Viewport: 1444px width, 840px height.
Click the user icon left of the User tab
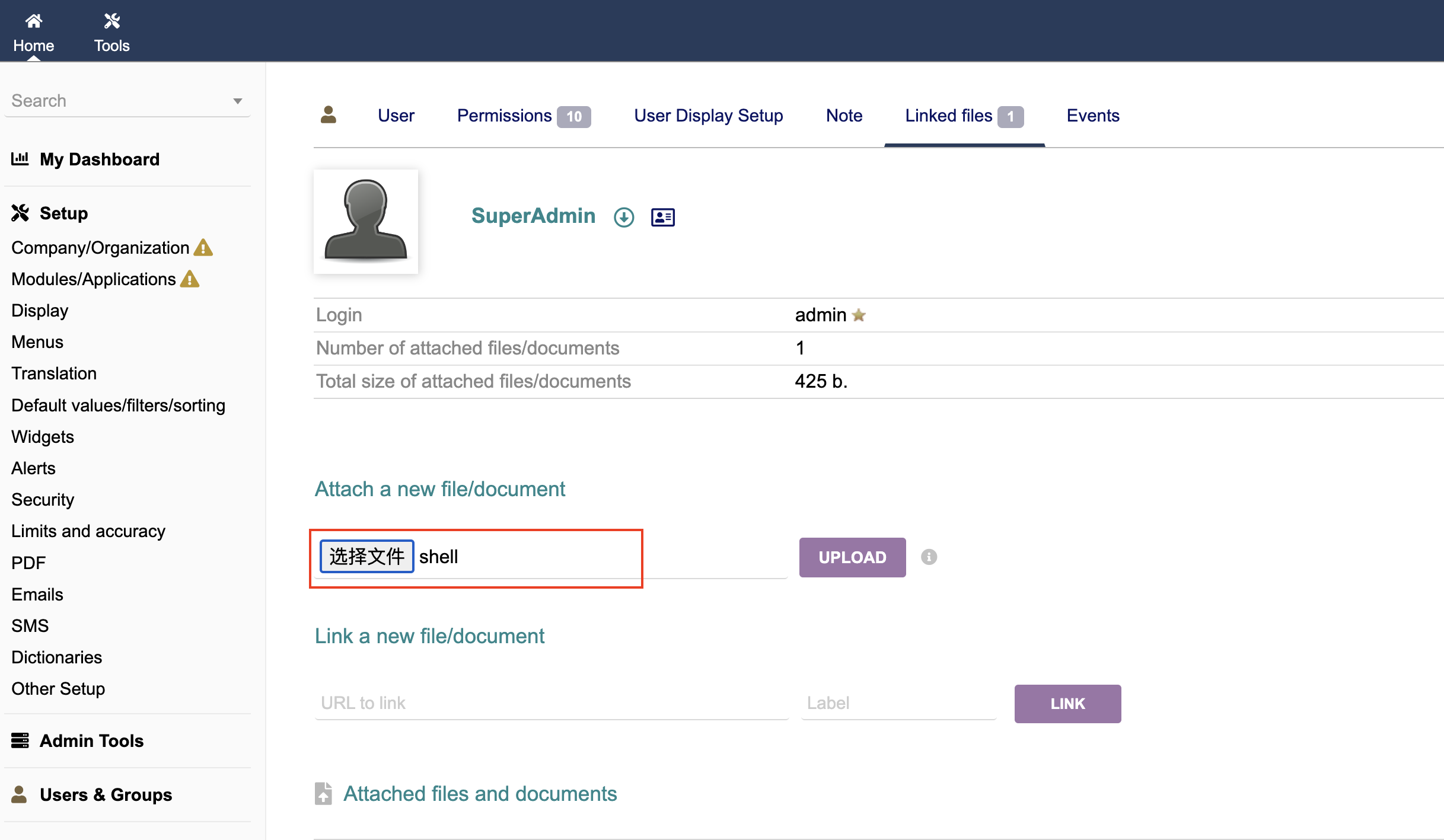coord(328,115)
